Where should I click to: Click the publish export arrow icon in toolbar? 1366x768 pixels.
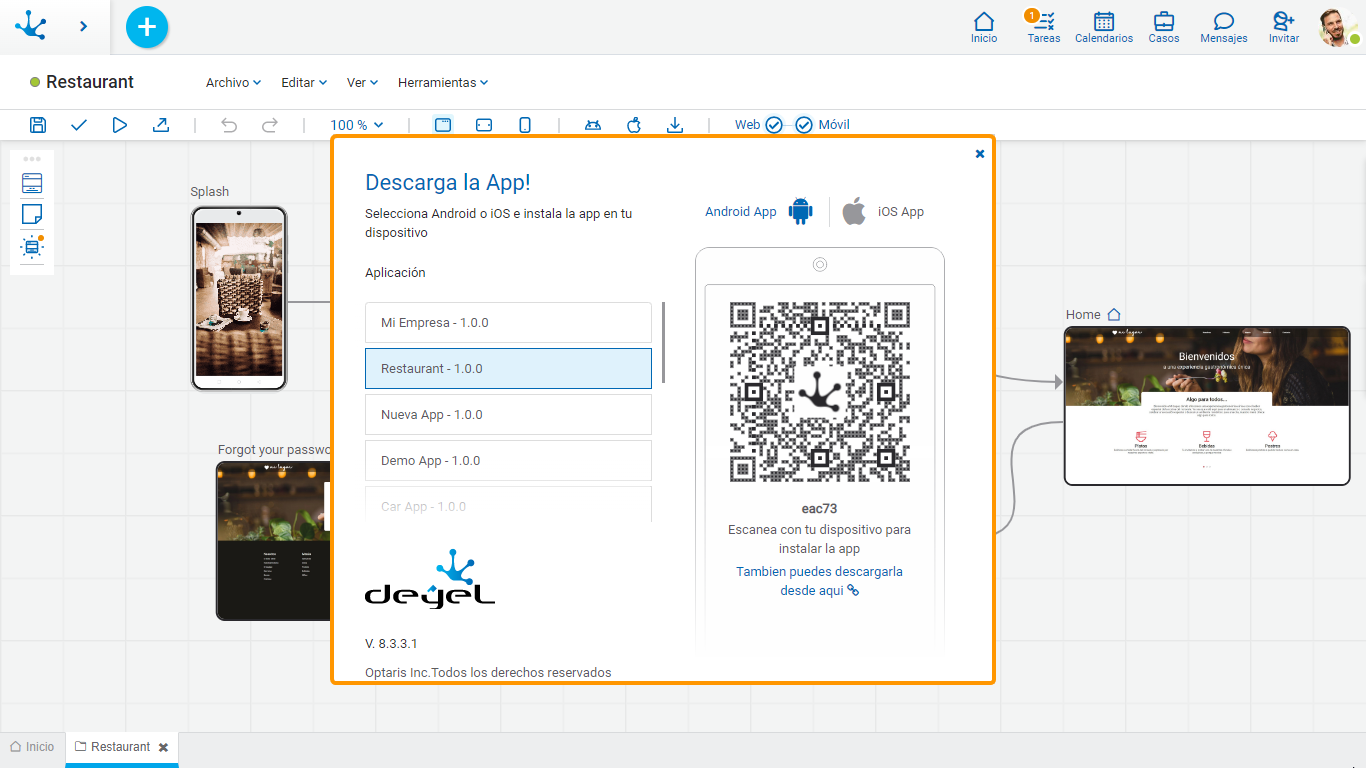coord(160,125)
